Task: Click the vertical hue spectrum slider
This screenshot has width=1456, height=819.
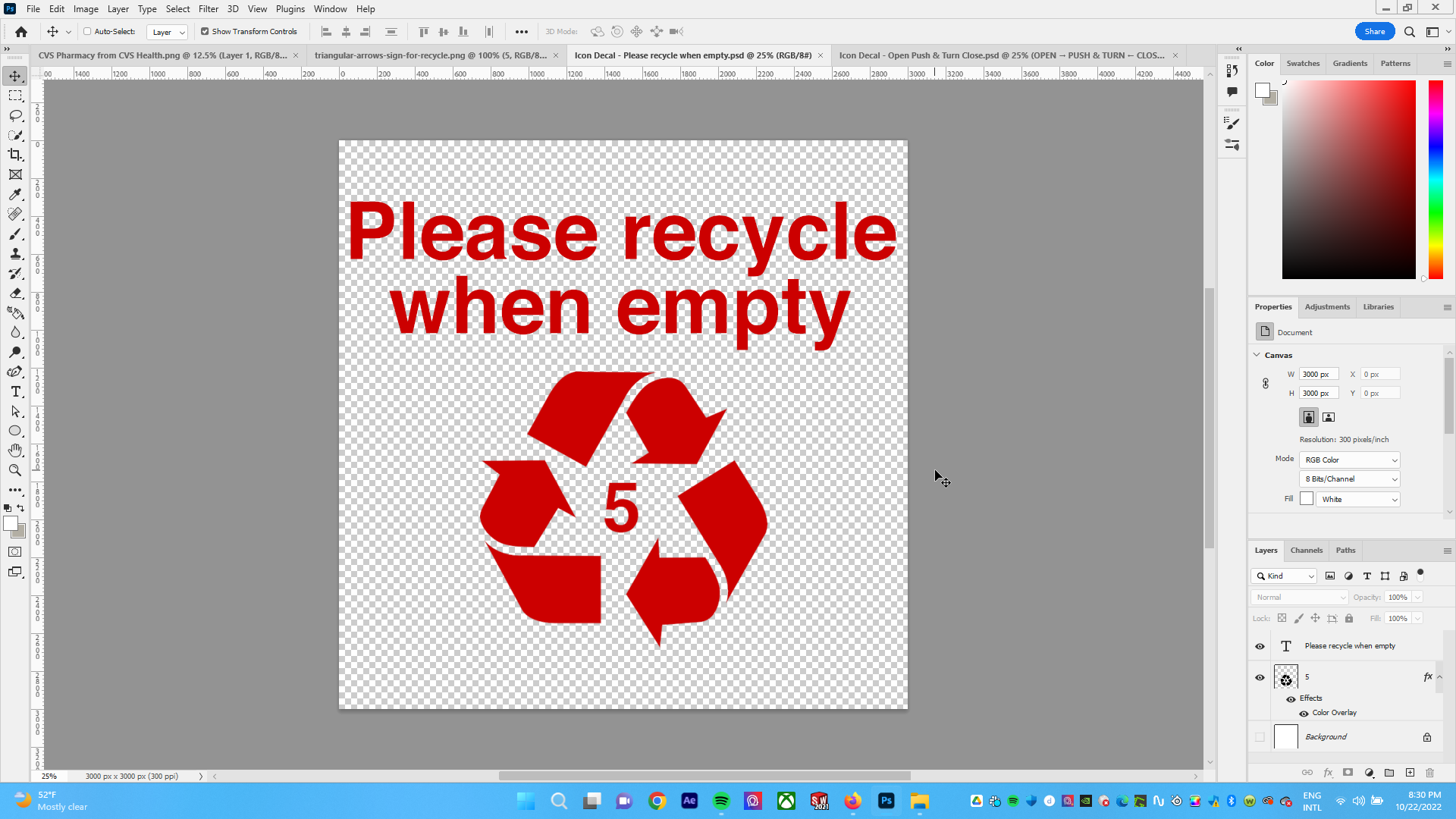Action: point(1436,179)
